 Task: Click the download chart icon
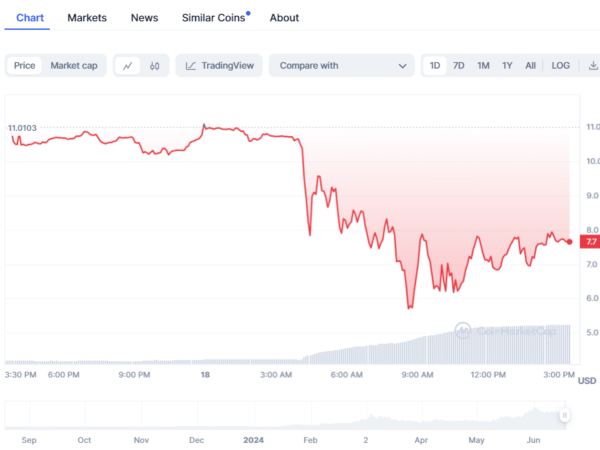[591, 66]
